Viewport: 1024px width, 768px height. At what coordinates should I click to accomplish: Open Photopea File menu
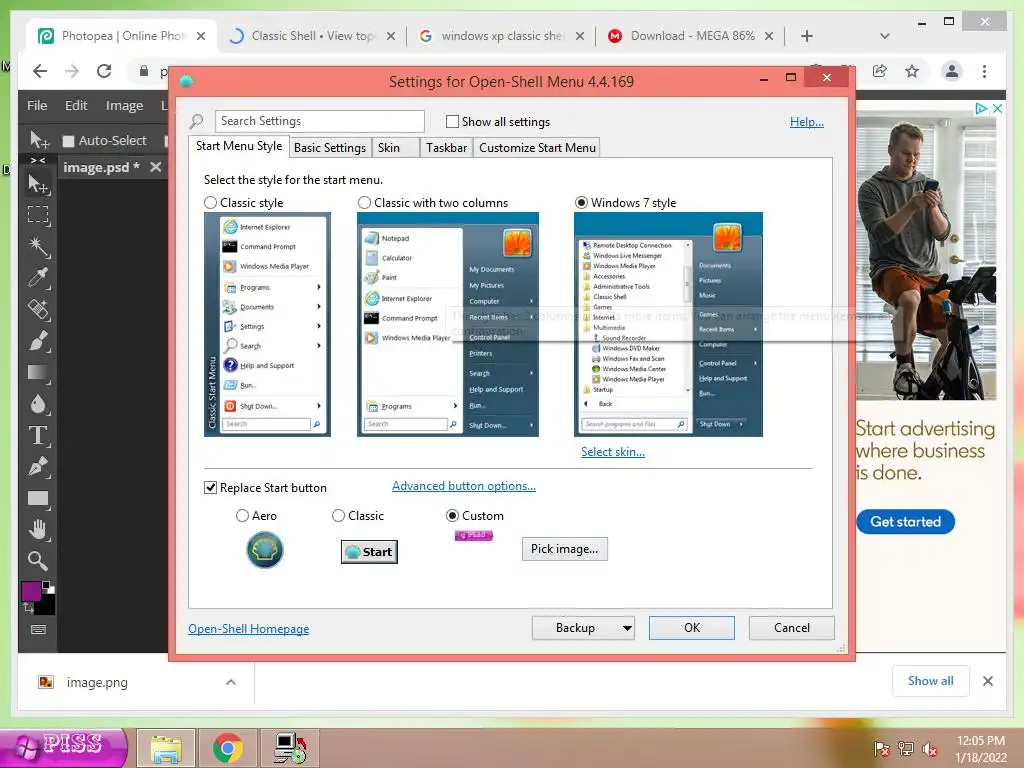[x=37, y=105]
